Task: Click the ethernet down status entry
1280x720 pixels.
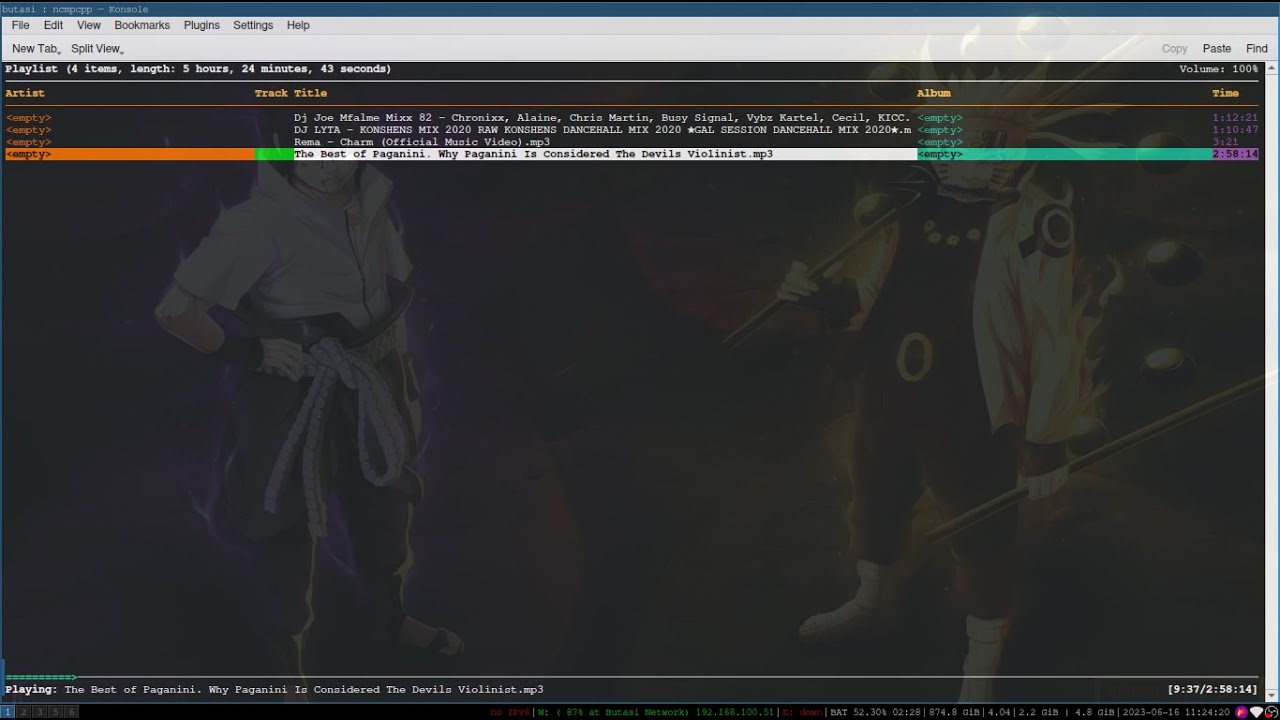Action: click(802, 712)
